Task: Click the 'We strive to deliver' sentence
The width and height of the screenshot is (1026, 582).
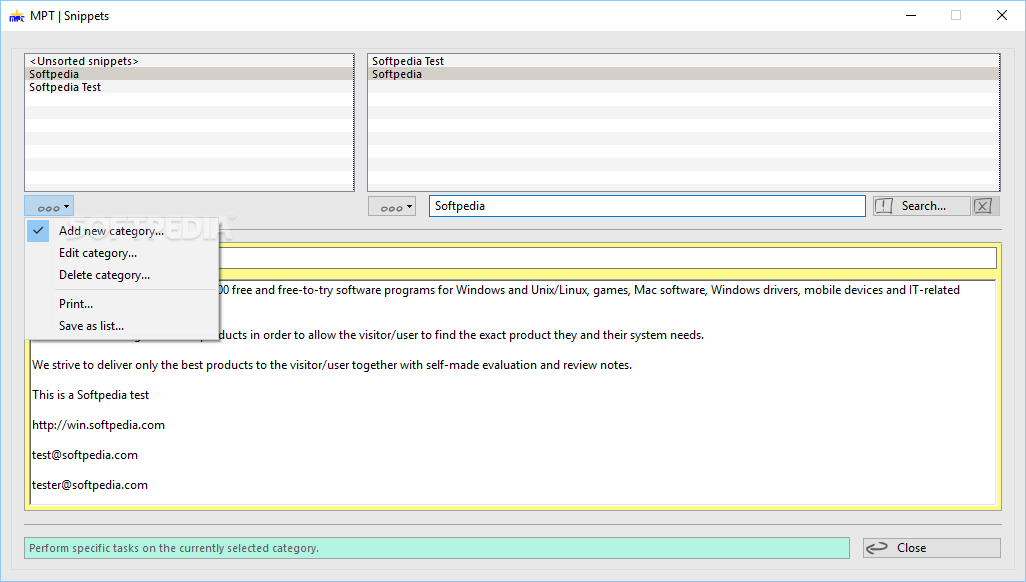Action: point(332,365)
